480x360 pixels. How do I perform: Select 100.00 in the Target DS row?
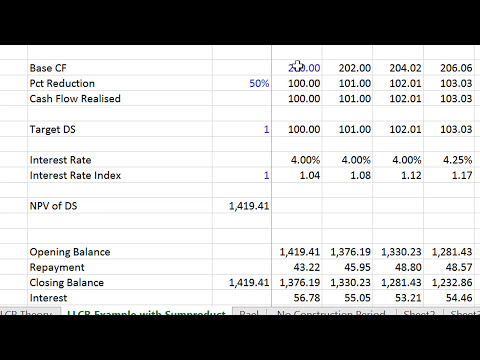point(297,129)
